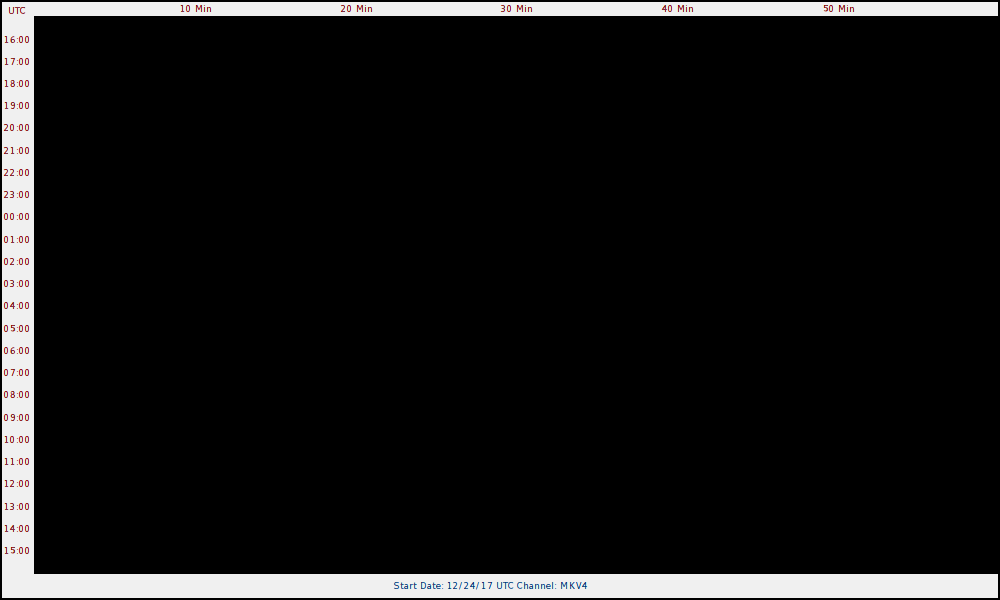Click the 08:00 hour row label
Viewport: 1000px width, 600px height.
click(x=17, y=395)
